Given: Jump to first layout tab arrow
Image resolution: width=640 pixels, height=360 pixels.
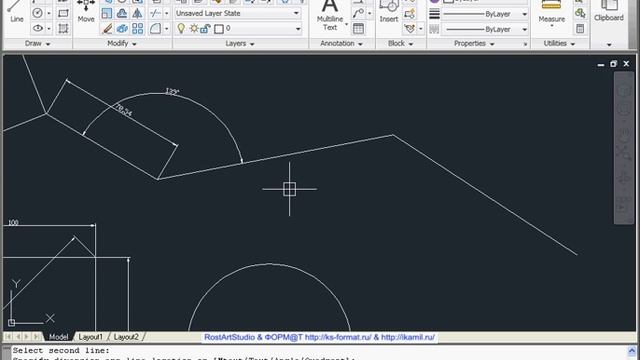Looking at the screenshot, I should pyautogui.click(x=8, y=336).
